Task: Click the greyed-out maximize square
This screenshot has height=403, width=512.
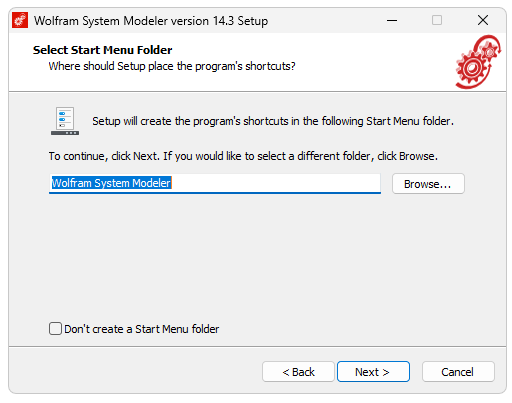Action: [x=437, y=20]
